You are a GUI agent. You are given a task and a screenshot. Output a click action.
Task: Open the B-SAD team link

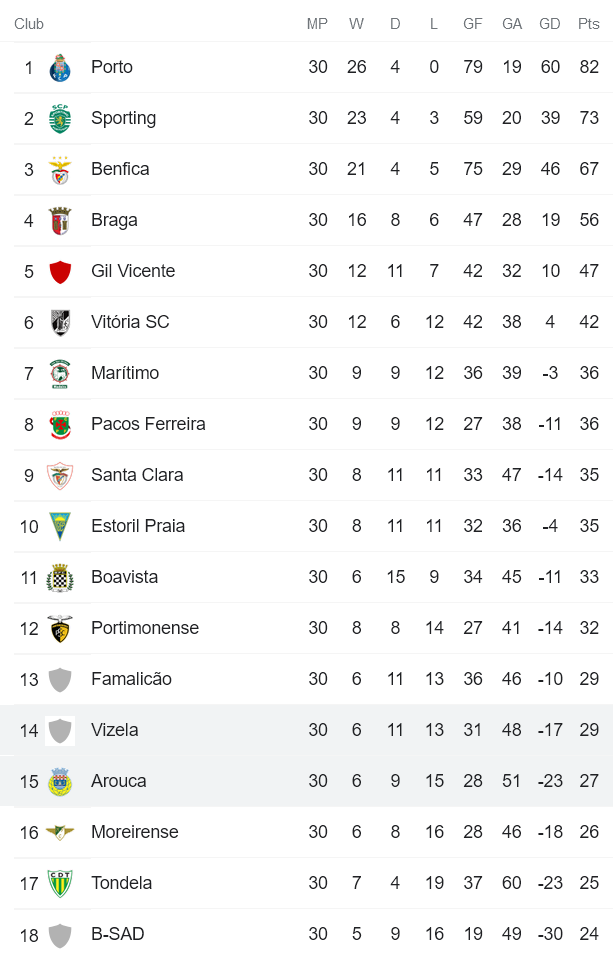pos(118,934)
